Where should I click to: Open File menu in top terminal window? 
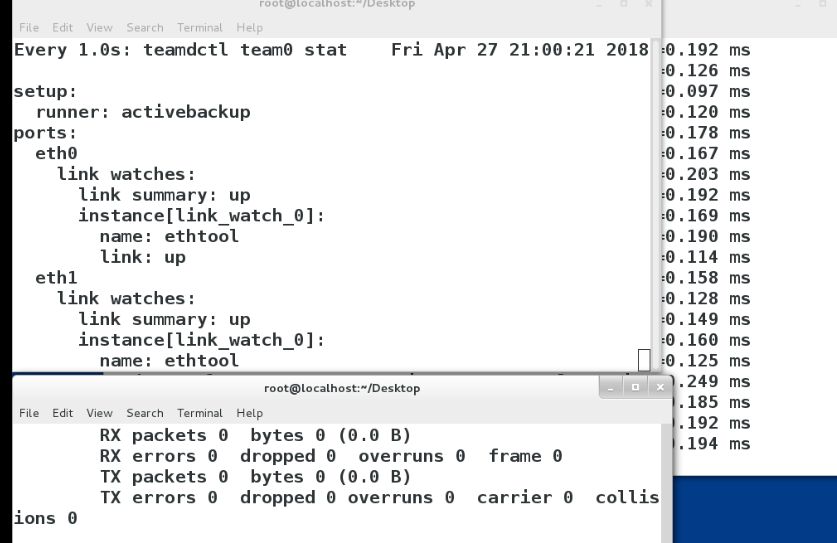click(x=29, y=27)
